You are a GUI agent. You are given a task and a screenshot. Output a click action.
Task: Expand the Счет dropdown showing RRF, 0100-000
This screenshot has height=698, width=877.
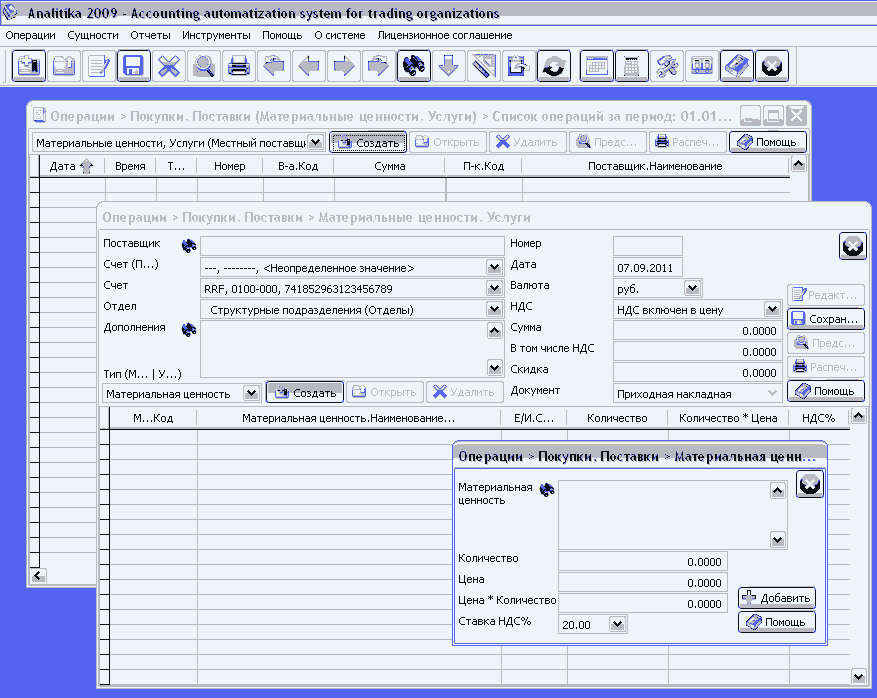[x=494, y=289]
